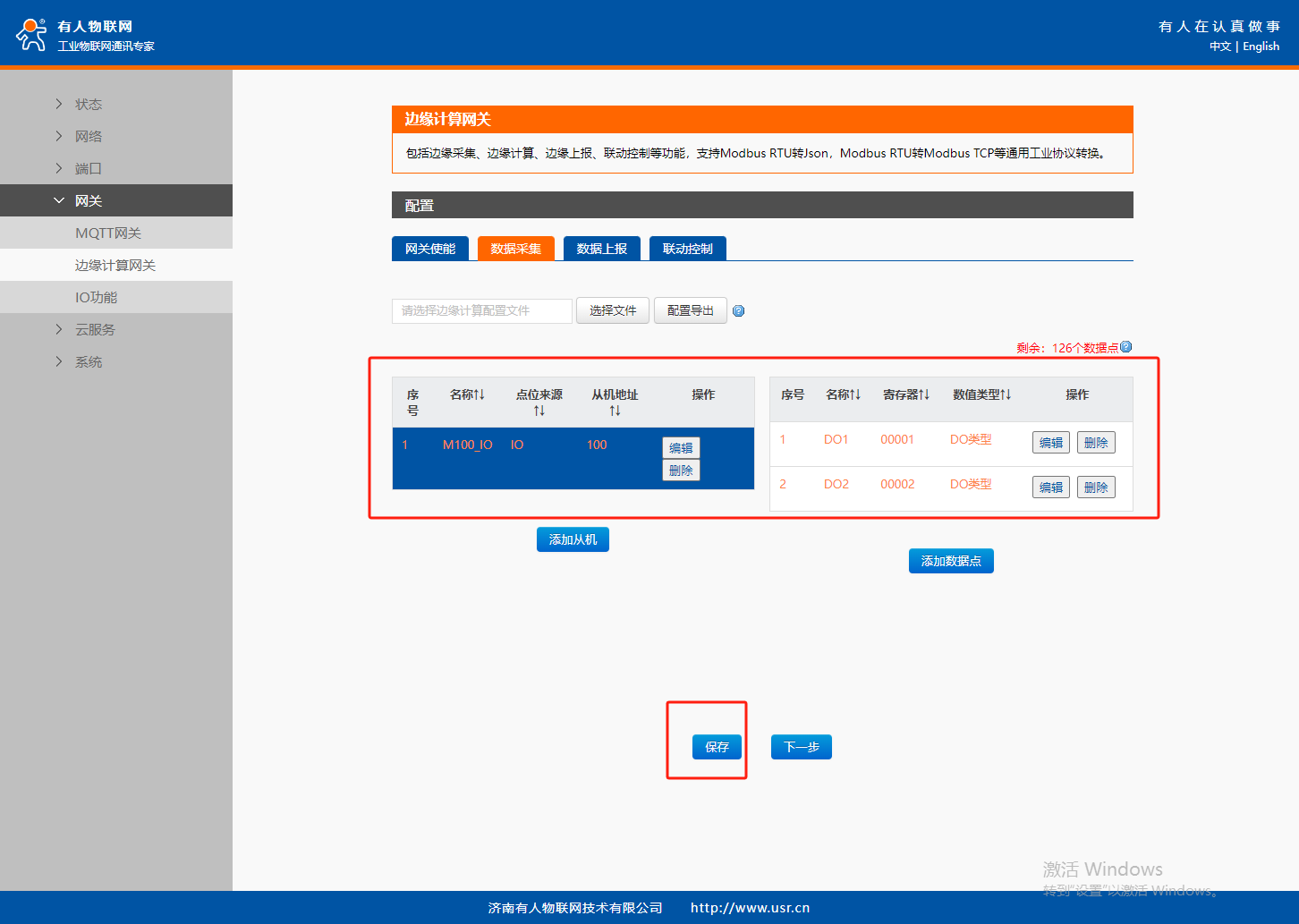Open the 联动控制 tab

(687, 249)
